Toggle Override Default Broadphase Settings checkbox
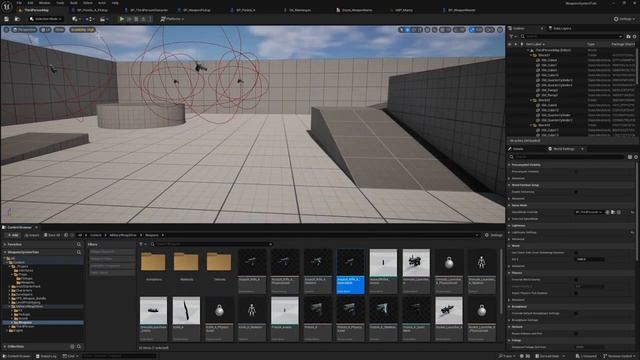The image size is (640, 360). coord(576,313)
